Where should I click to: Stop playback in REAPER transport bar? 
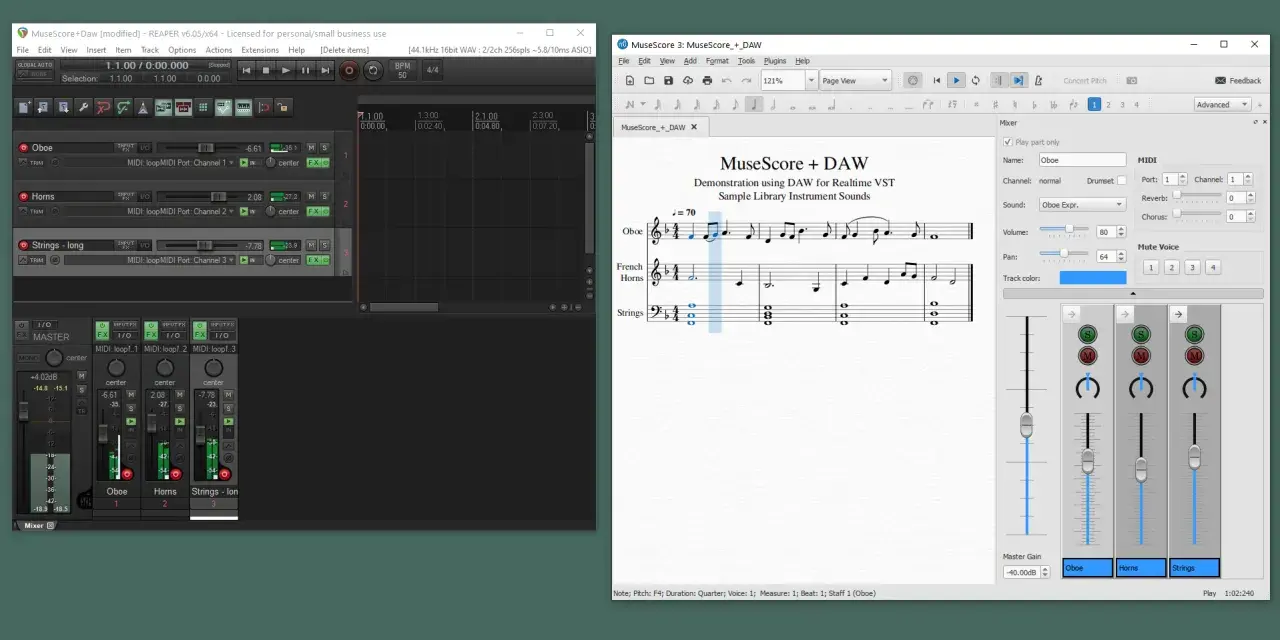(x=266, y=70)
